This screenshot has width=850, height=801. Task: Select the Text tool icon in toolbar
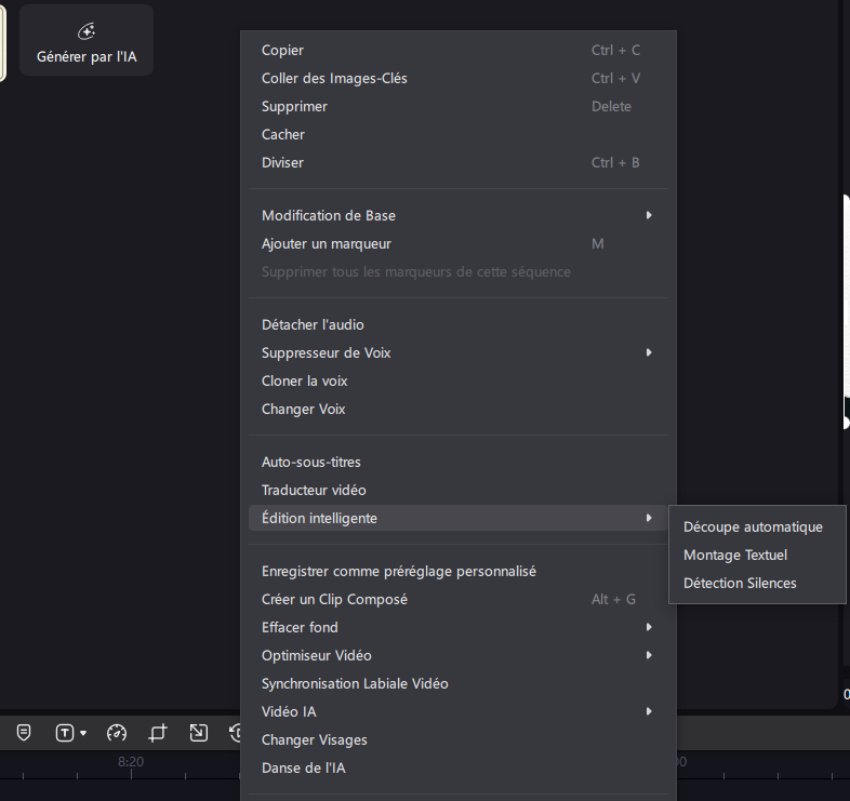pos(65,733)
